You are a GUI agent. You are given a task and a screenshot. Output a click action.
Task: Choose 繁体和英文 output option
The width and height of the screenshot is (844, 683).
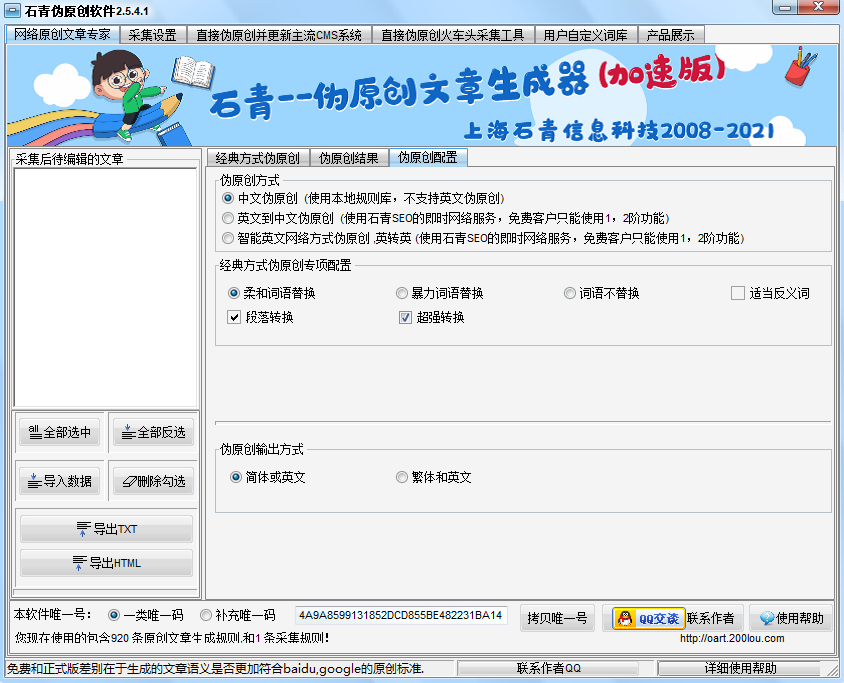[x=402, y=478]
